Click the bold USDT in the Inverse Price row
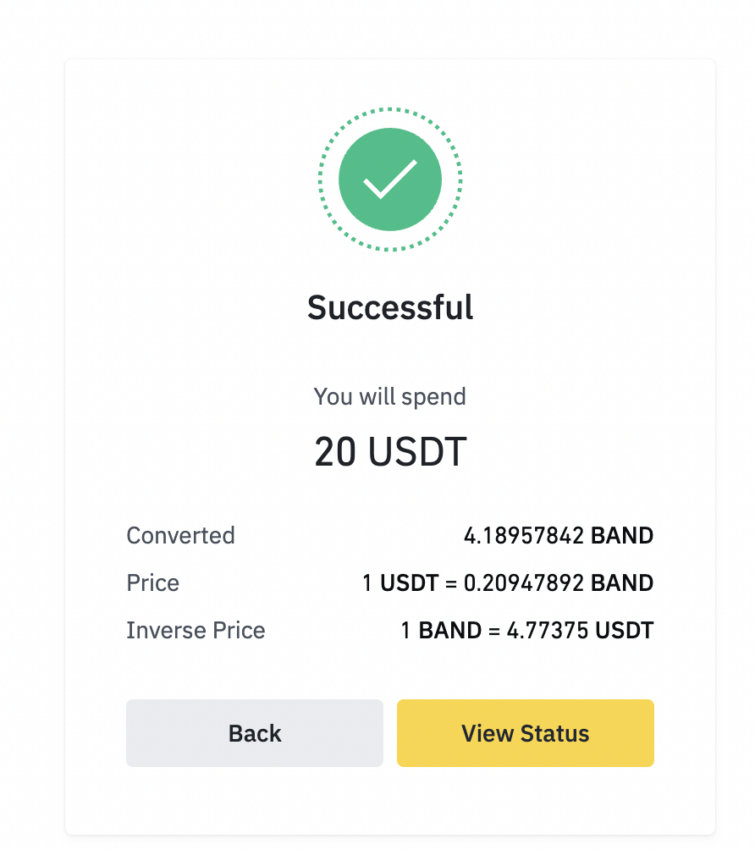This screenshot has width=755, height=850. pos(624,631)
